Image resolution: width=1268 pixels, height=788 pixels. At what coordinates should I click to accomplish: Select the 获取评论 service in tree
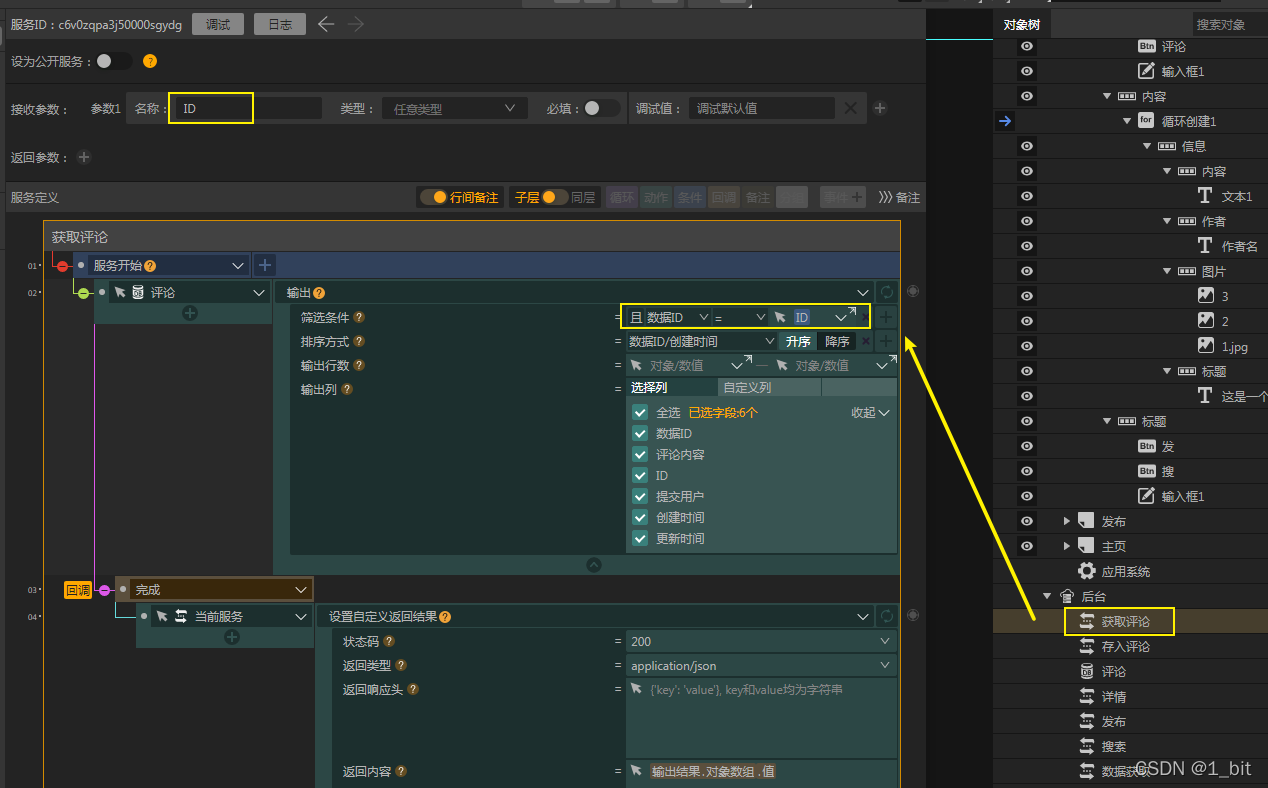click(1126, 621)
